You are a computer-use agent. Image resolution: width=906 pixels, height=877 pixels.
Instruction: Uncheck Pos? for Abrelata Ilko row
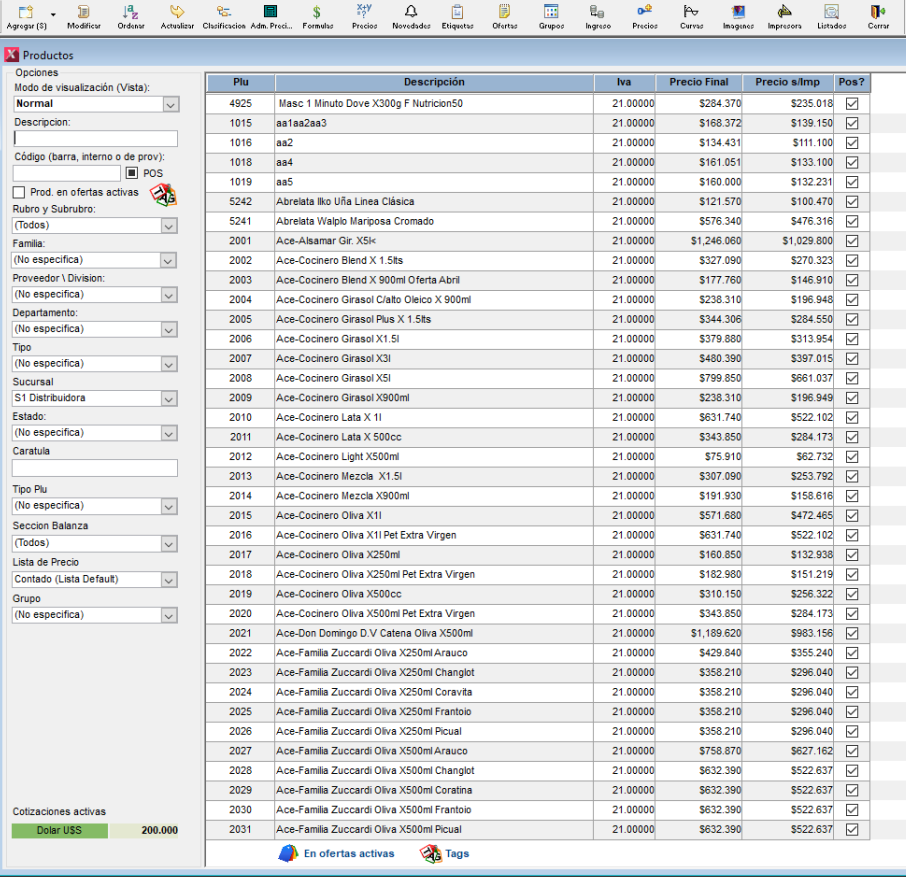coord(852,201)
